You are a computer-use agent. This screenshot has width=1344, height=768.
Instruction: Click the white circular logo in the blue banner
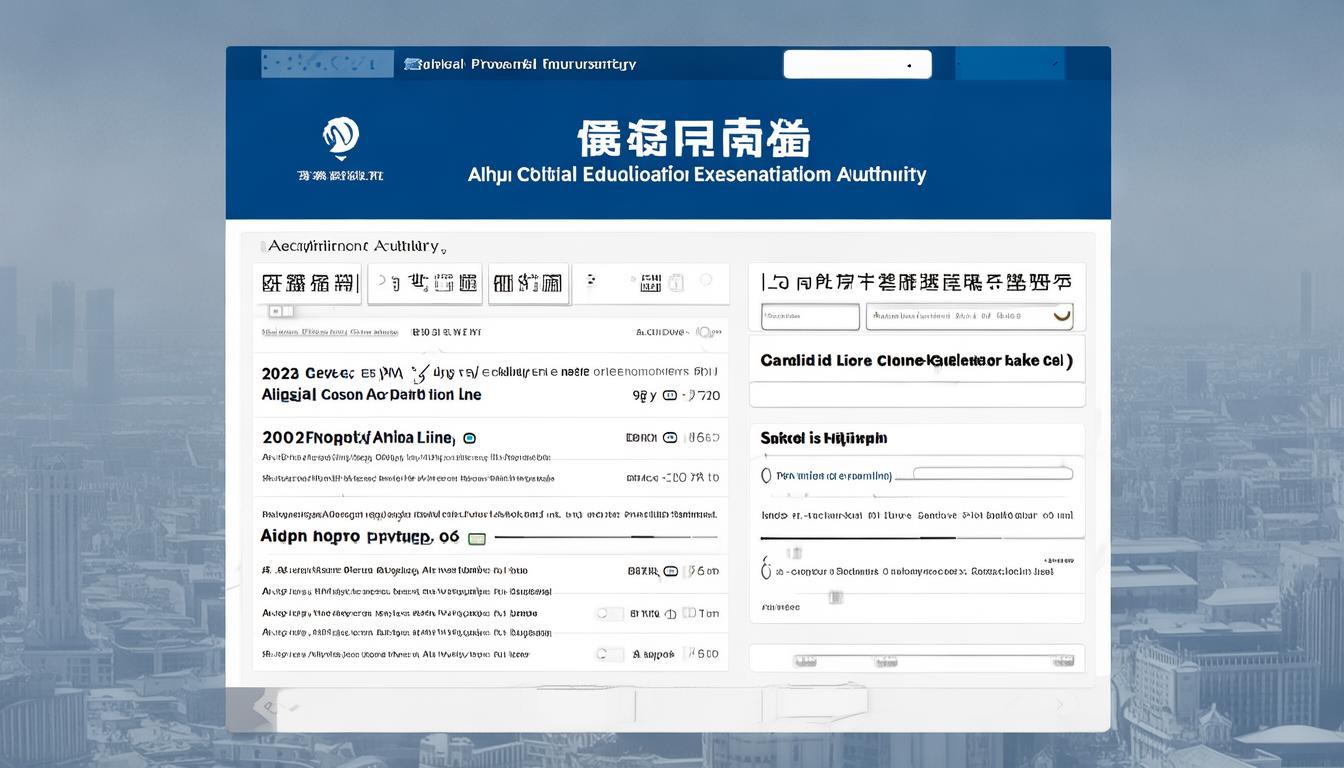[341, 137]
